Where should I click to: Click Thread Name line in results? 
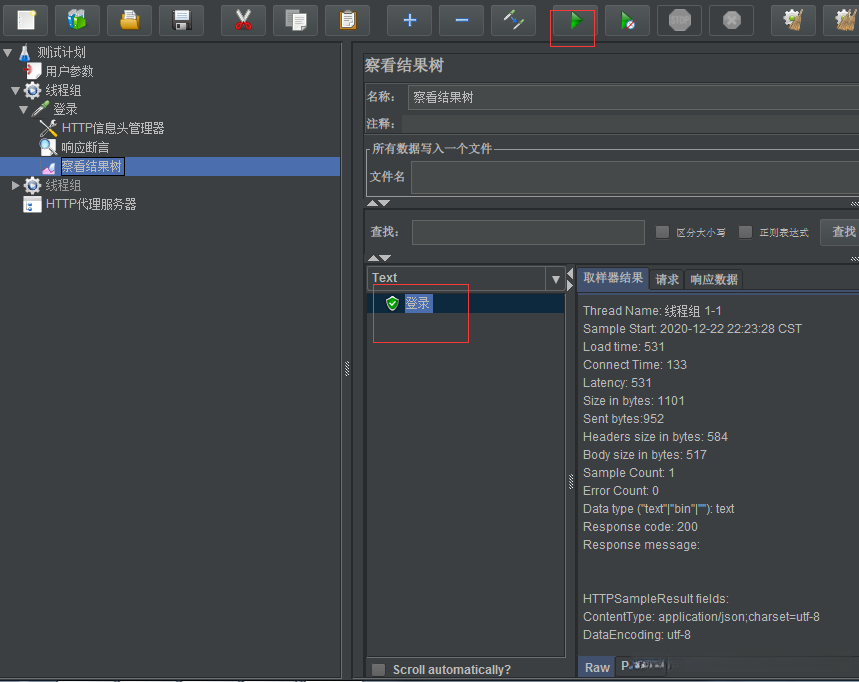point(652,311)
